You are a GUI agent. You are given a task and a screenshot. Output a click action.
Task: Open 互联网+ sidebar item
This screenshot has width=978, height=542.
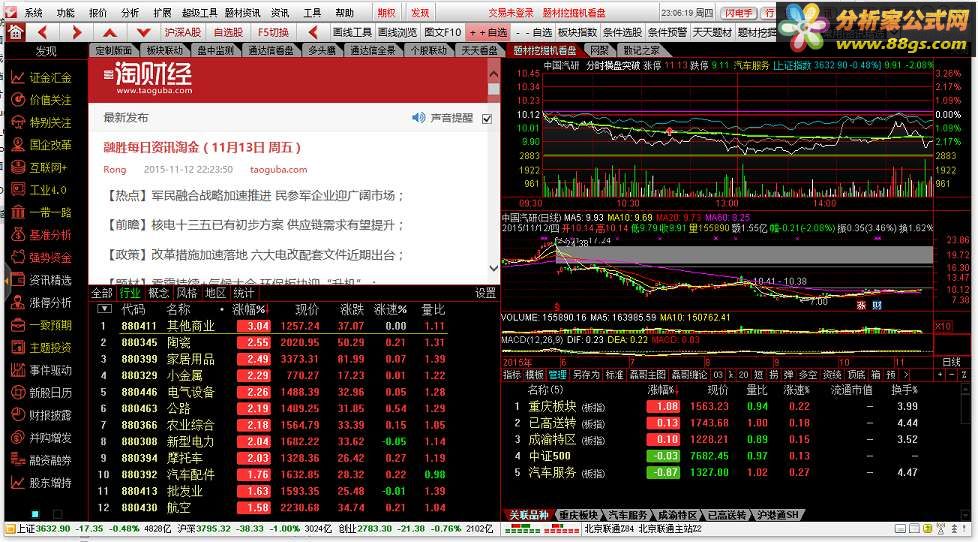pyautogui.click(x=39, y=168)
